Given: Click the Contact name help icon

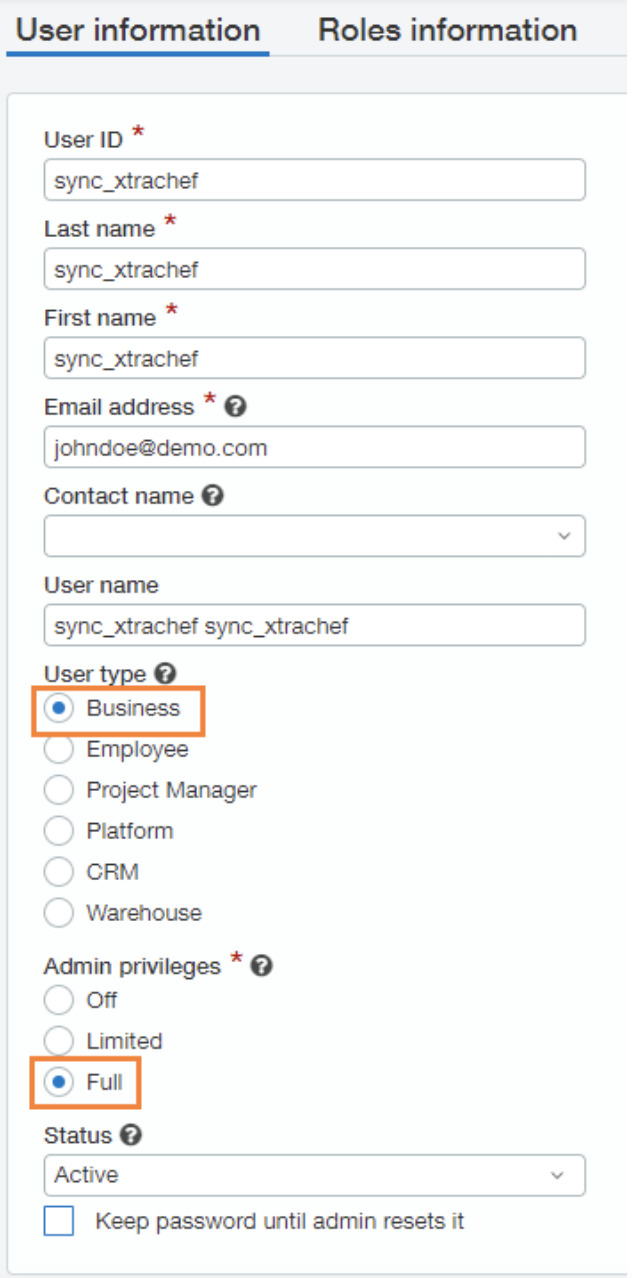Looking at the screenshot, I should point(212,496).
